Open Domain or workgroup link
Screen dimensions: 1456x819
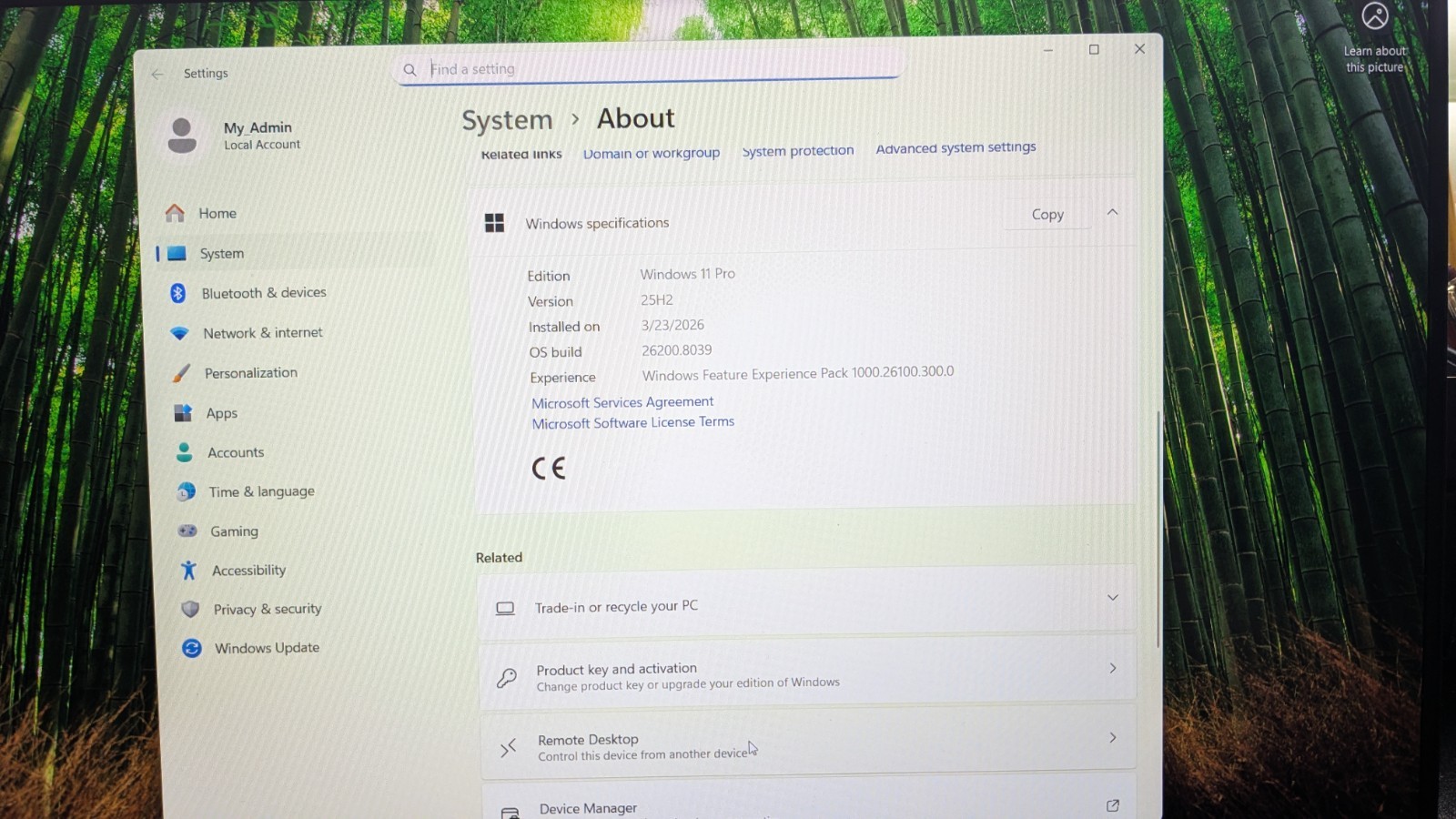[652, 153]
